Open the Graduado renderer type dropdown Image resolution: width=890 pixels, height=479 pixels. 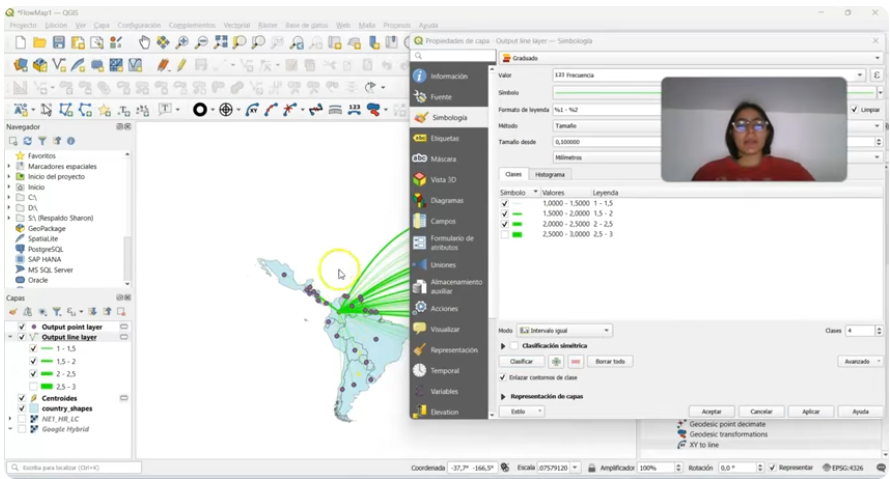(x=691, y=58)
